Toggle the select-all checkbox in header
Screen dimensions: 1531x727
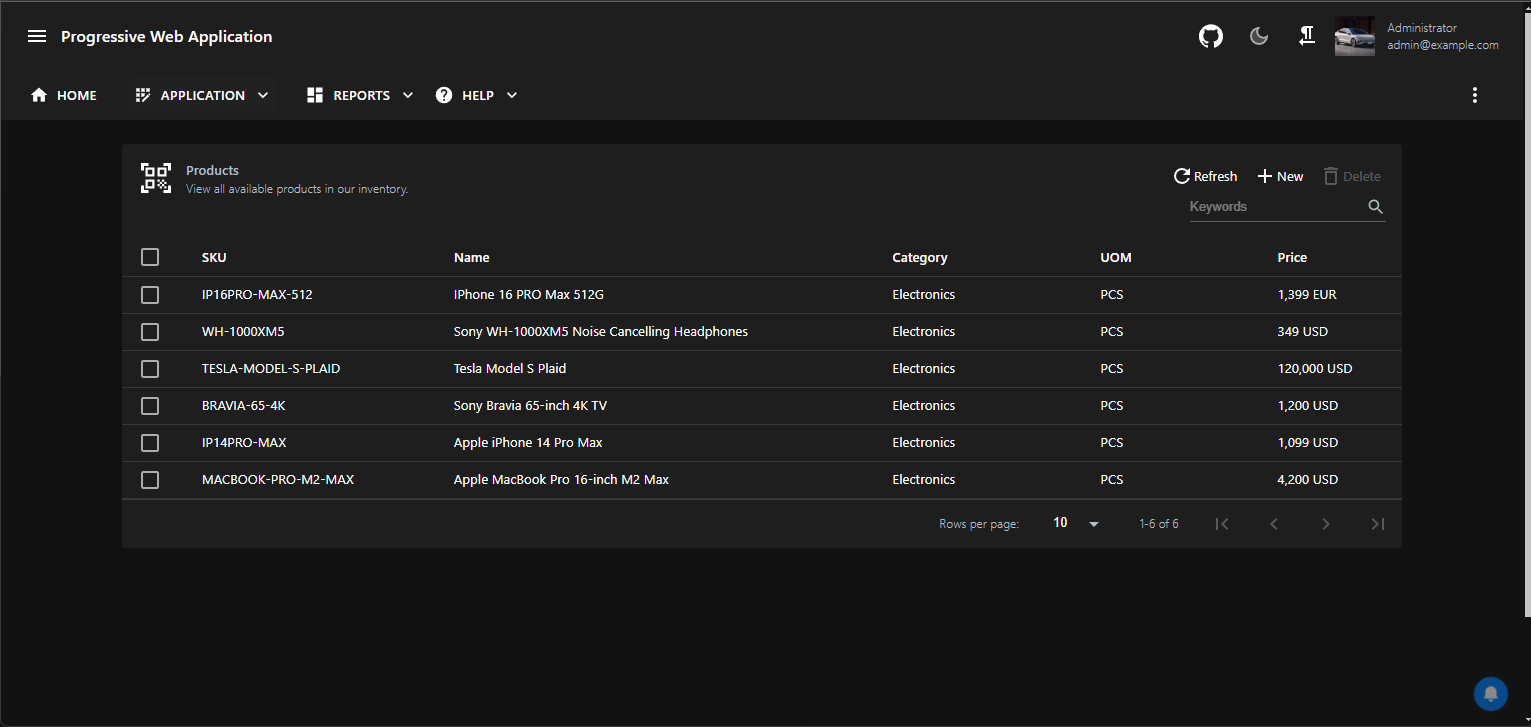click(150, 257)
